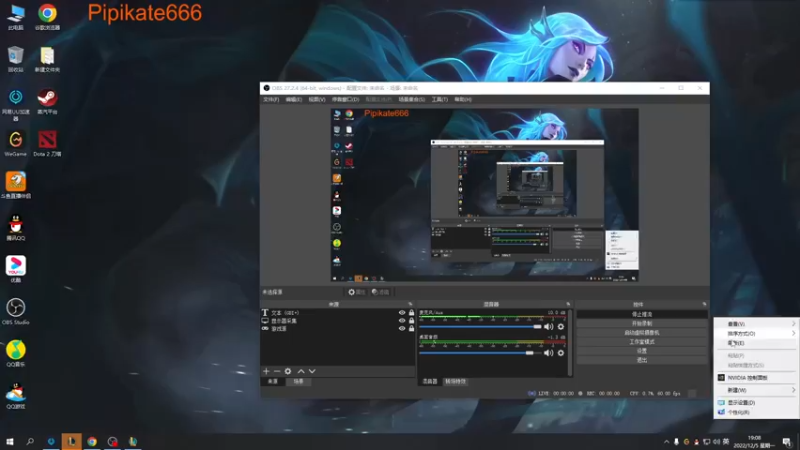Click the Filters button above sources panel

(x=380, y=292)
